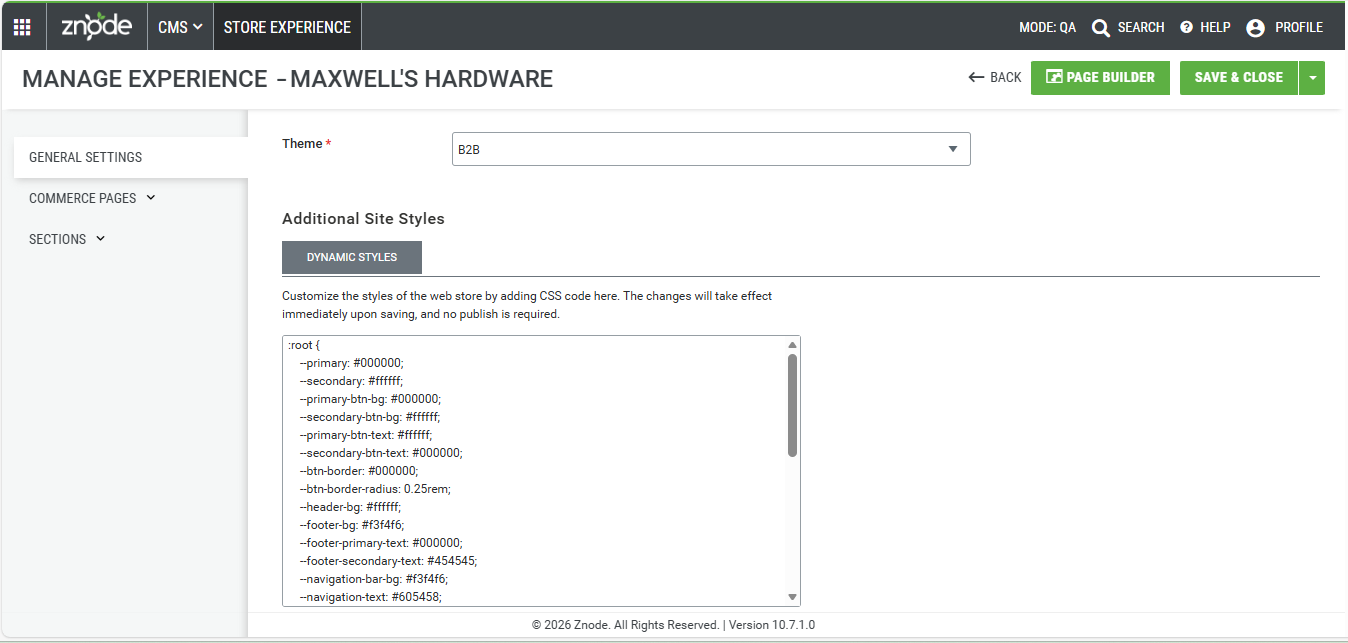Click the search magnifier icon

[1101, 28]
